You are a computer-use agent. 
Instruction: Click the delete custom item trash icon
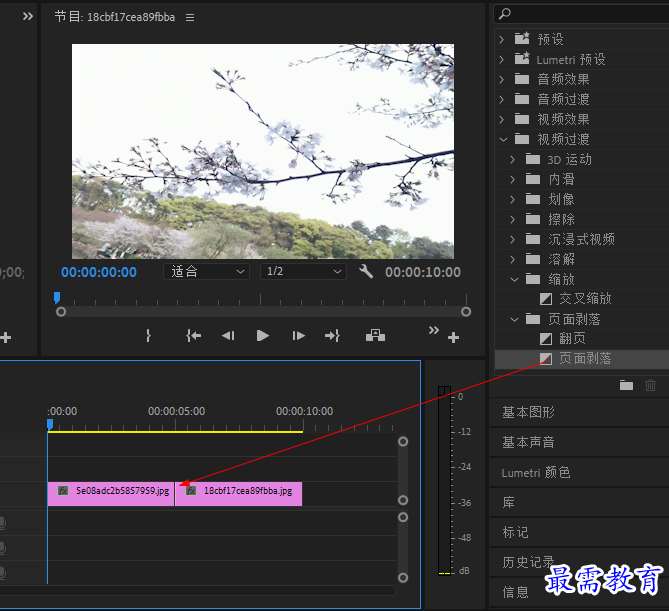click(x=650, y=385)
